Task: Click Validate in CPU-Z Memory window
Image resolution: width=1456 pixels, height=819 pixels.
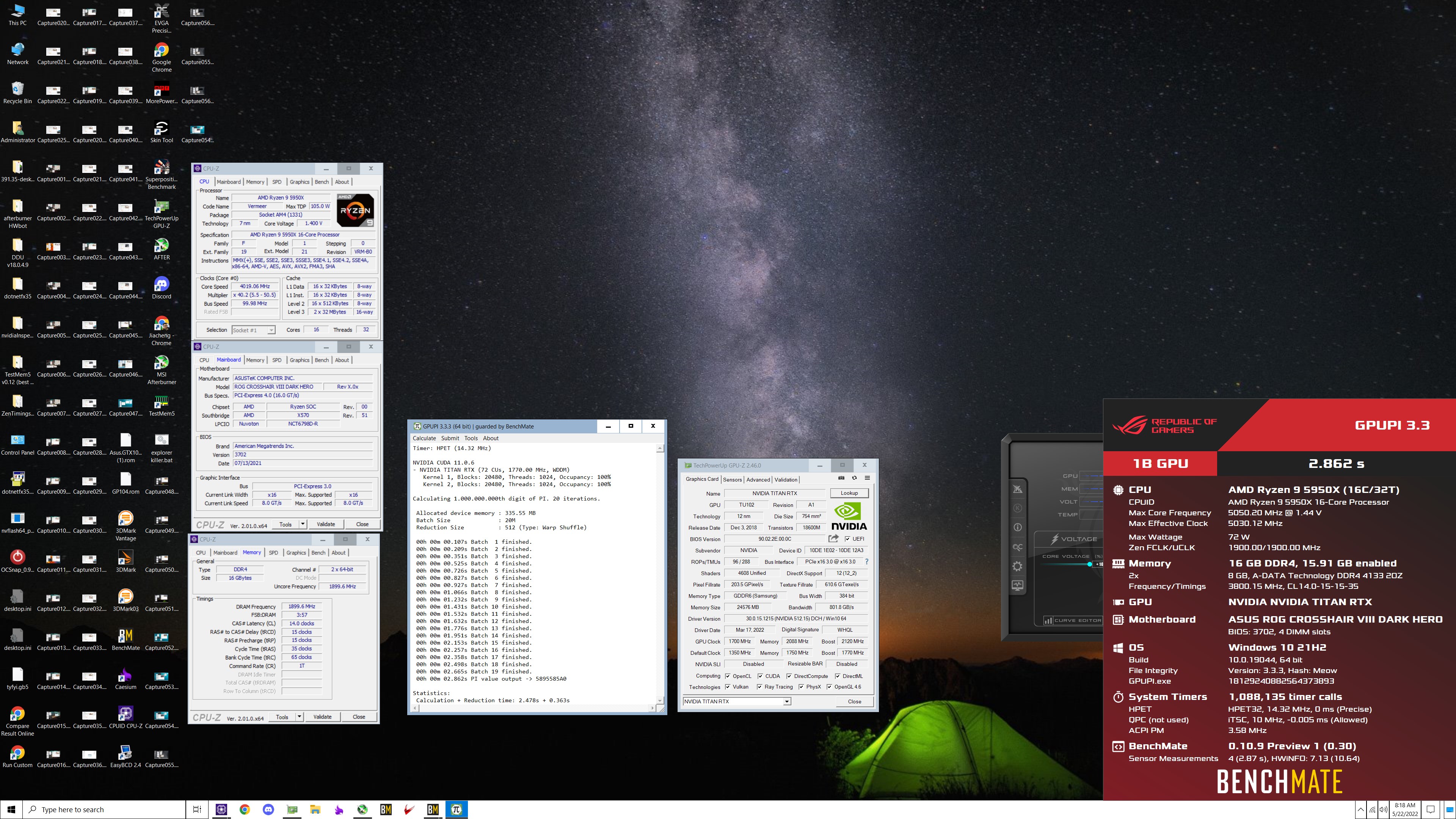Action: 322,717
